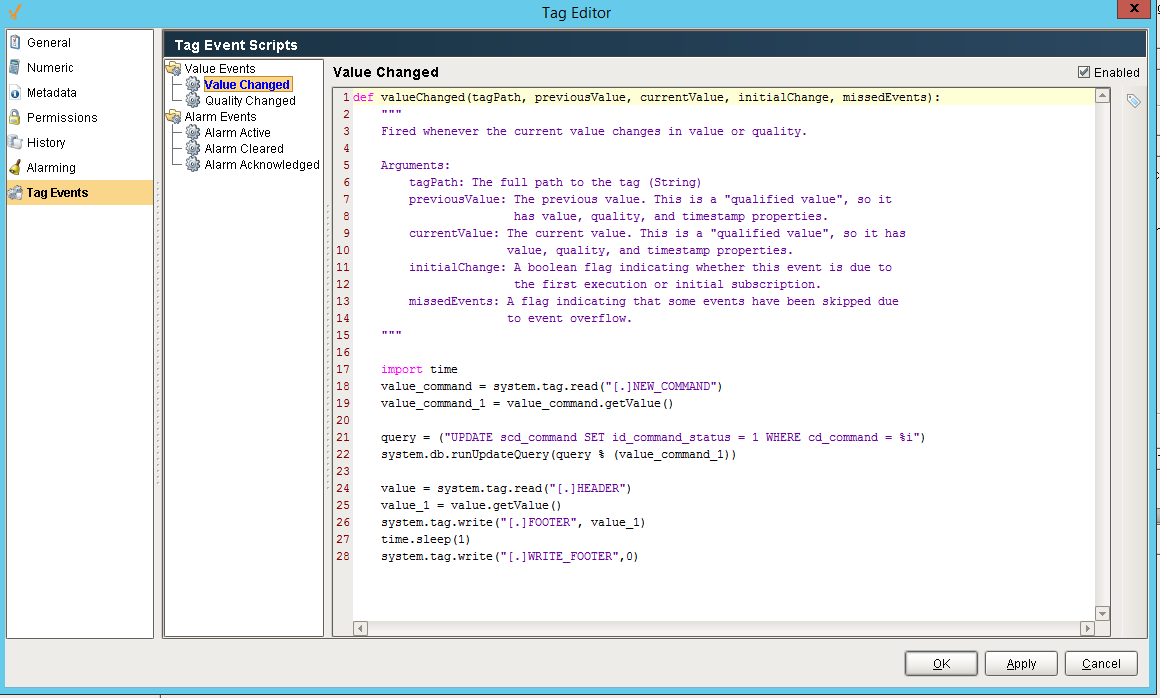Image resolution: width=1160 pixels, height=698 pixels.
Task: Click line 1 def valueChanged code
Action: click(647, 97)
